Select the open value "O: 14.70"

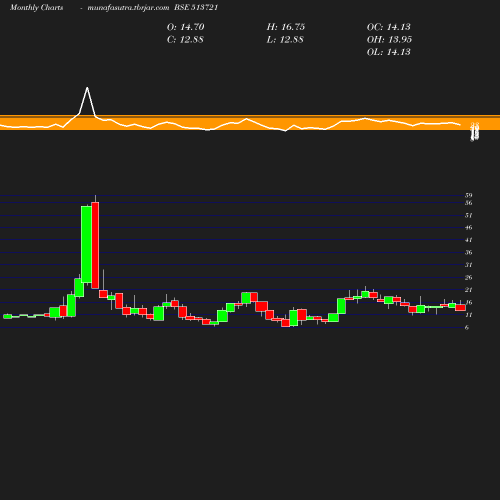[x=185, y=27]
